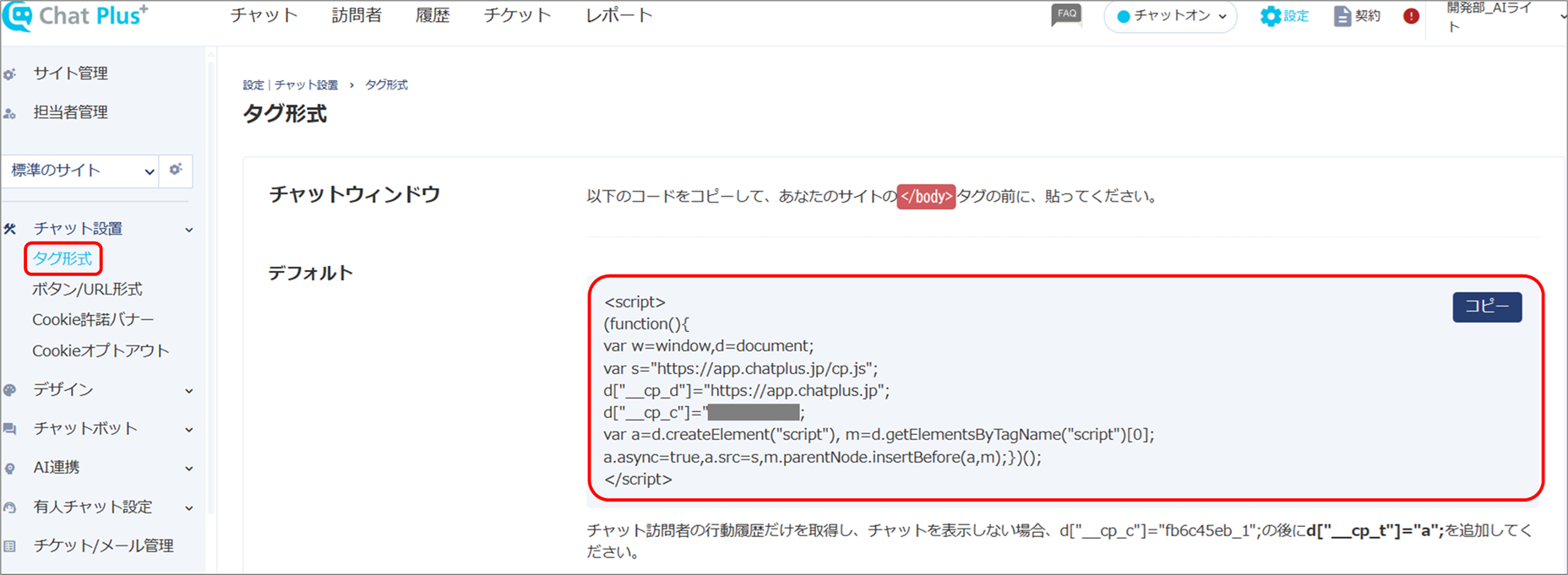The width and height of the screenshot is (1568, 575).
Task: Click the red </body> tag label
Action: pos(926,197)
